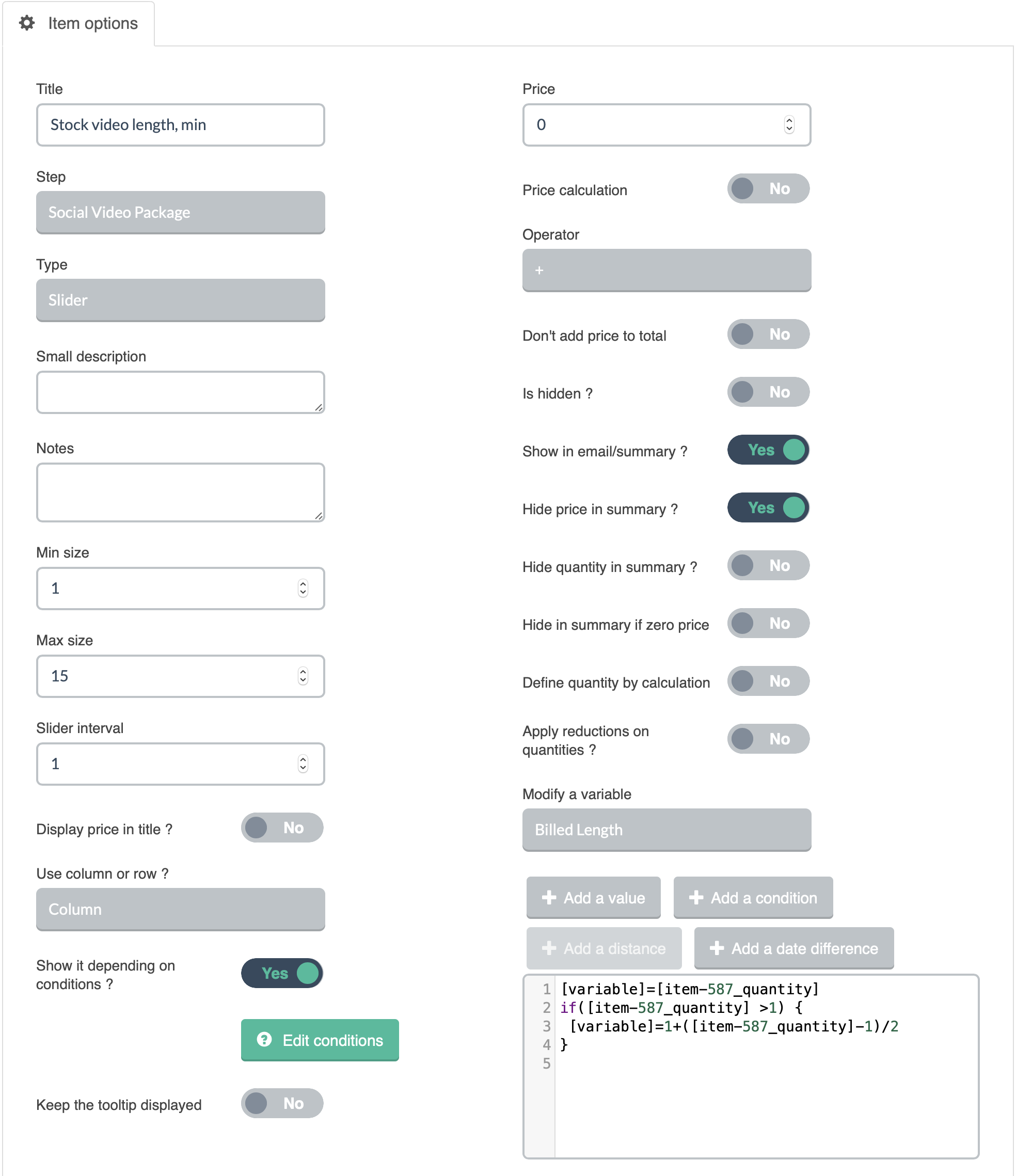Toggle Is hidden switch
The width and height of the screenshot is (1016, 1176).
pos(768,392)
